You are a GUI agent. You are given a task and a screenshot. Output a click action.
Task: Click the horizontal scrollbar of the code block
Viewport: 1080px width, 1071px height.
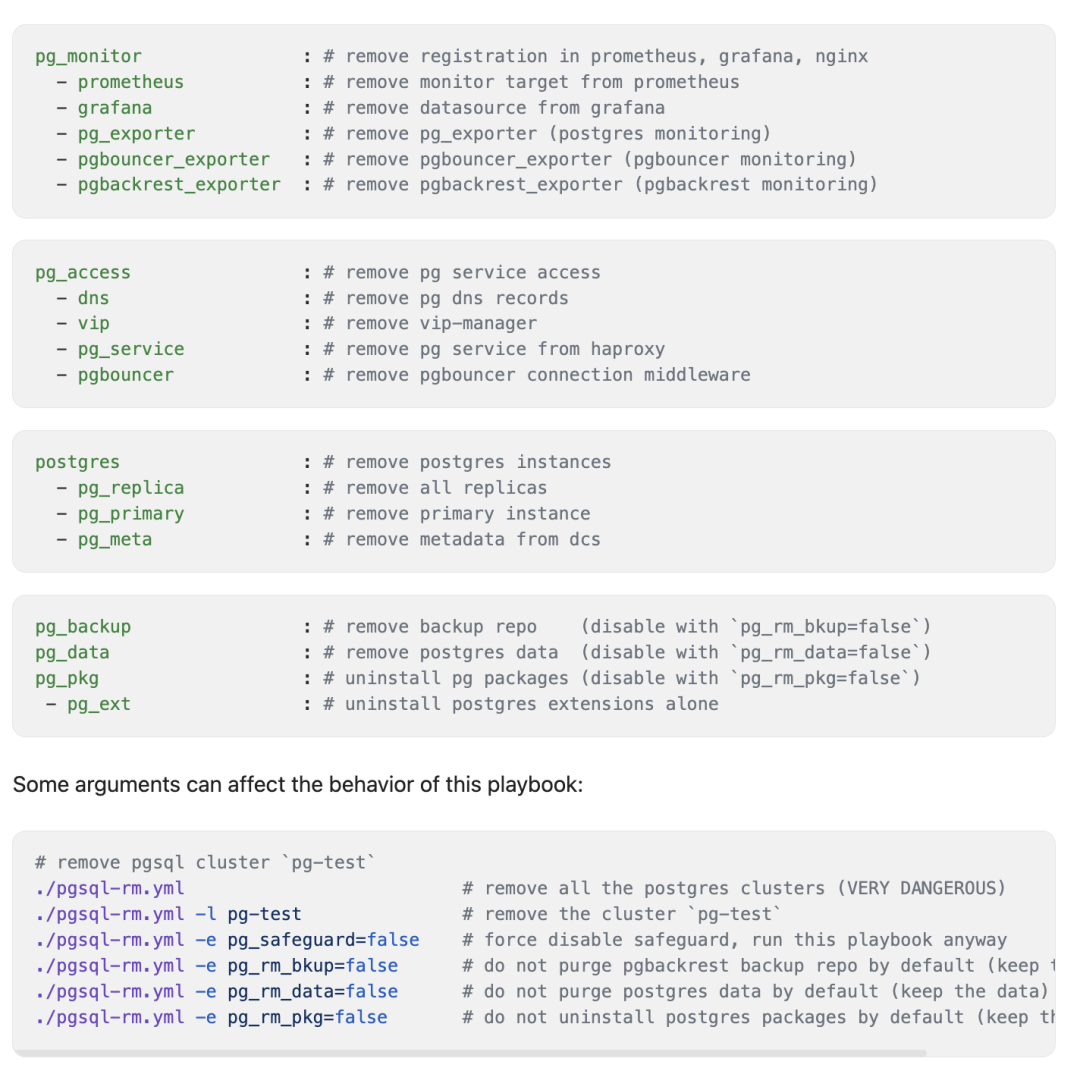[x=470, y=1053]
